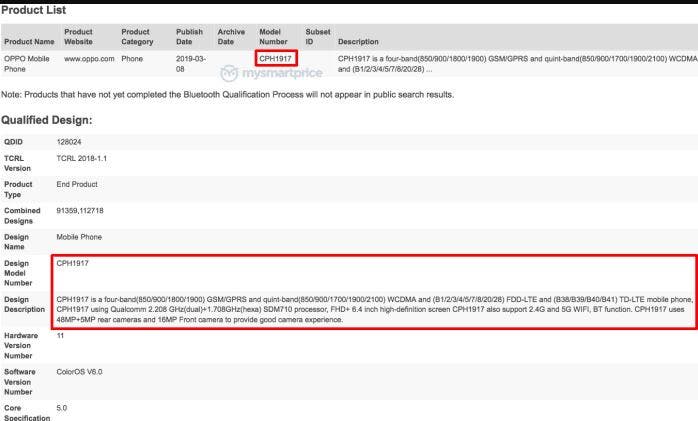This screenshot has height=421, width=698.
Task: Click the CPH1917 design model number value
Action: pos(73,263)
